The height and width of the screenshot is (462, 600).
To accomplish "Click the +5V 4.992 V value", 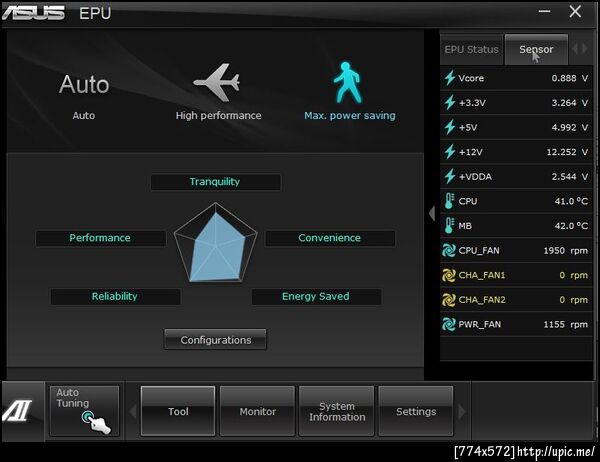I will pos(569,127).
